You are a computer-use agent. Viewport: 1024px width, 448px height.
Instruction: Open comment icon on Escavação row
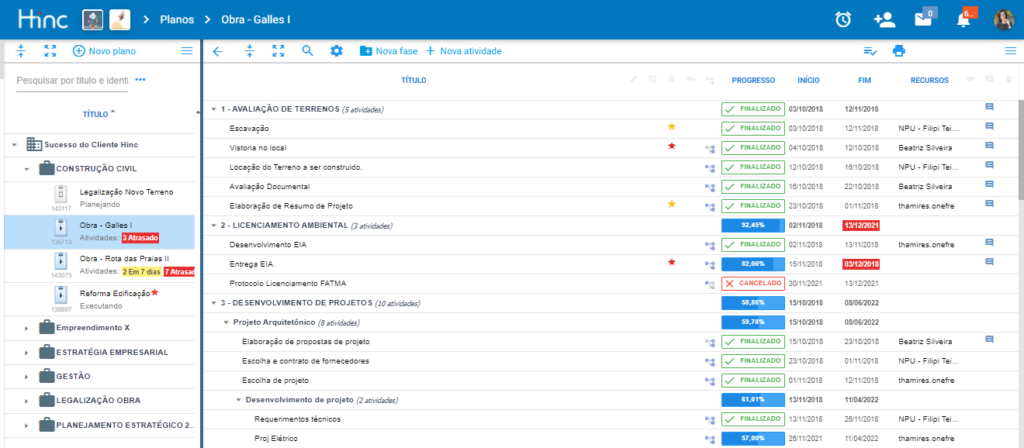tap(989, 127)
